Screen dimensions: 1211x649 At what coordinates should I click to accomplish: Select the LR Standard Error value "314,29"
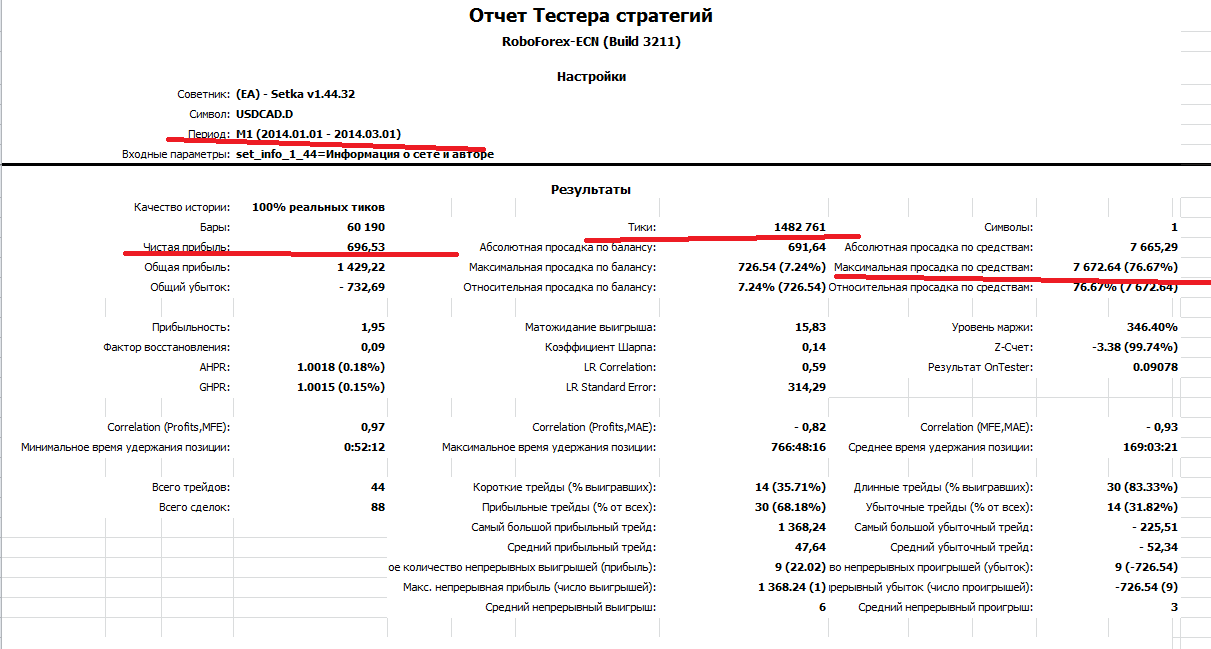(x=807, y=387)
